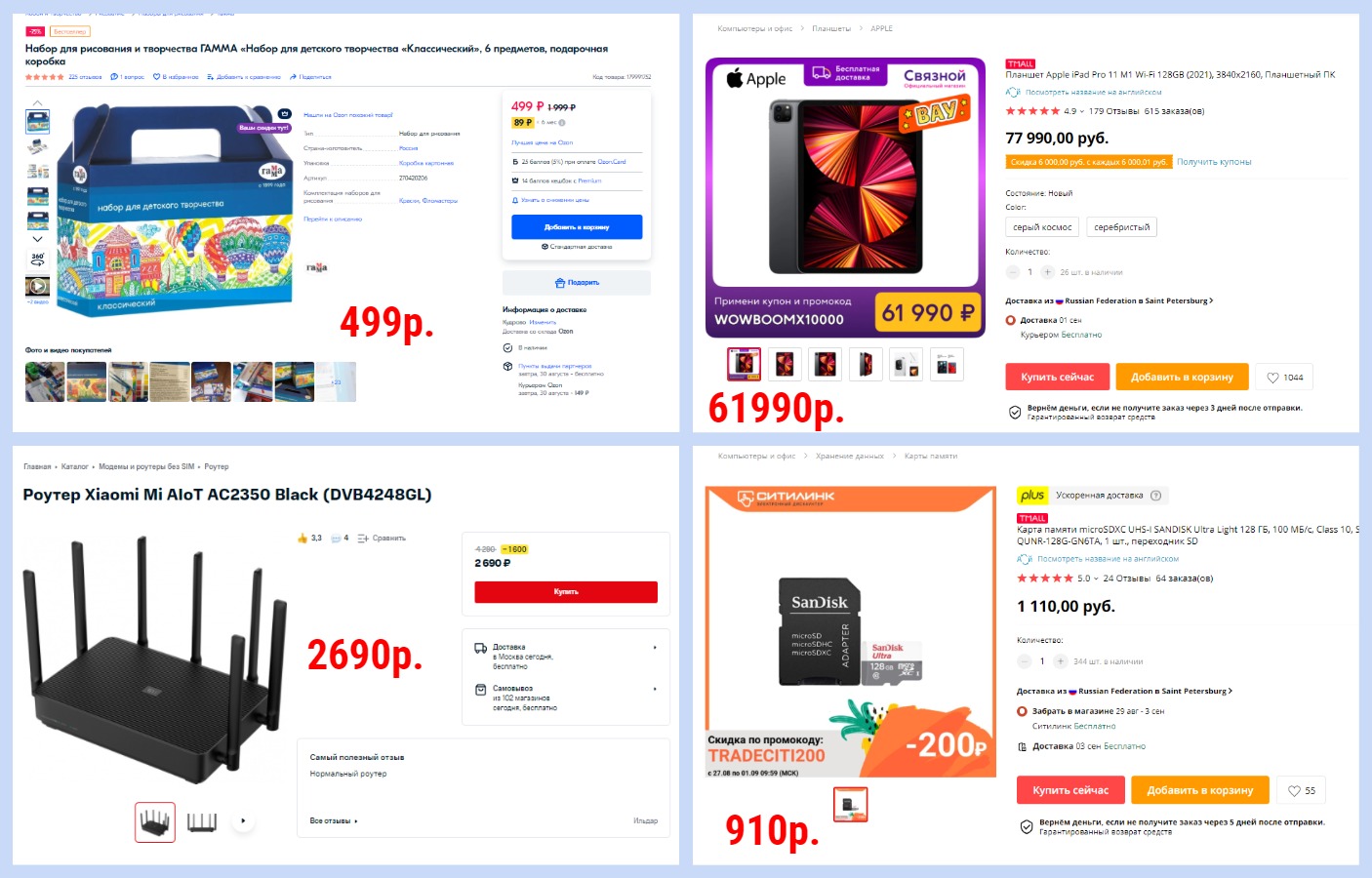Open the 360° view of the art set
The height and width of the screenshot is (878, 1372).
pyautogui.click(x=37, y=259)
